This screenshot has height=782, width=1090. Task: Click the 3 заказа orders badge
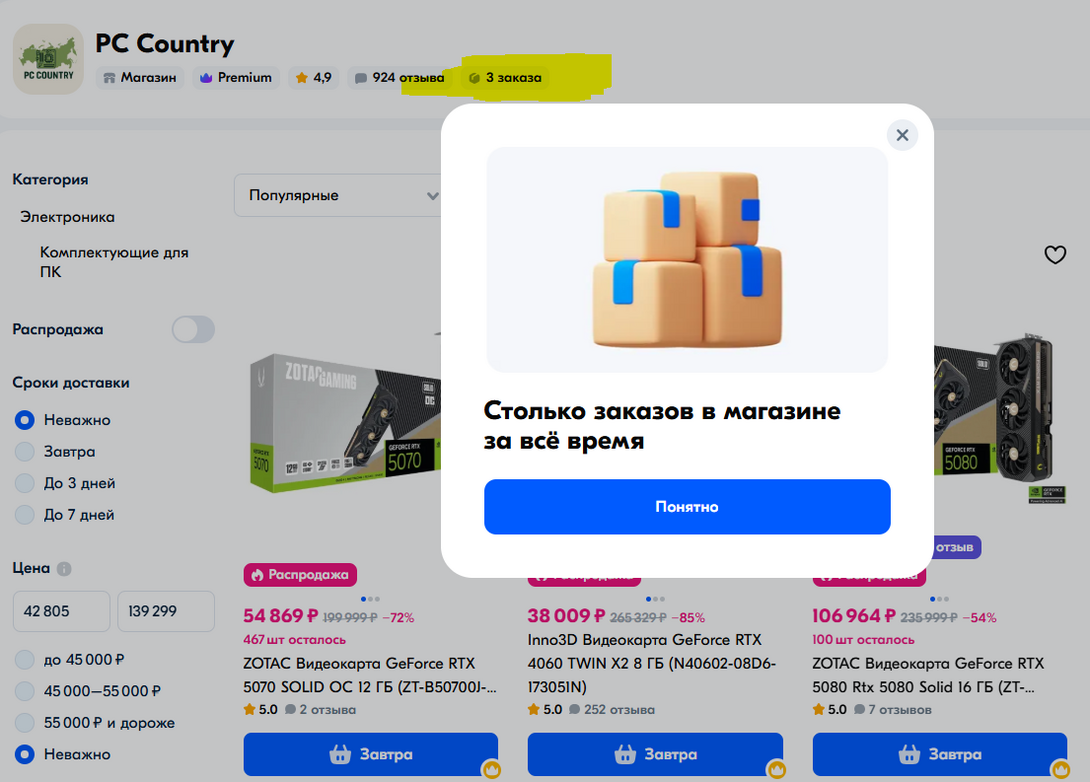505,78
